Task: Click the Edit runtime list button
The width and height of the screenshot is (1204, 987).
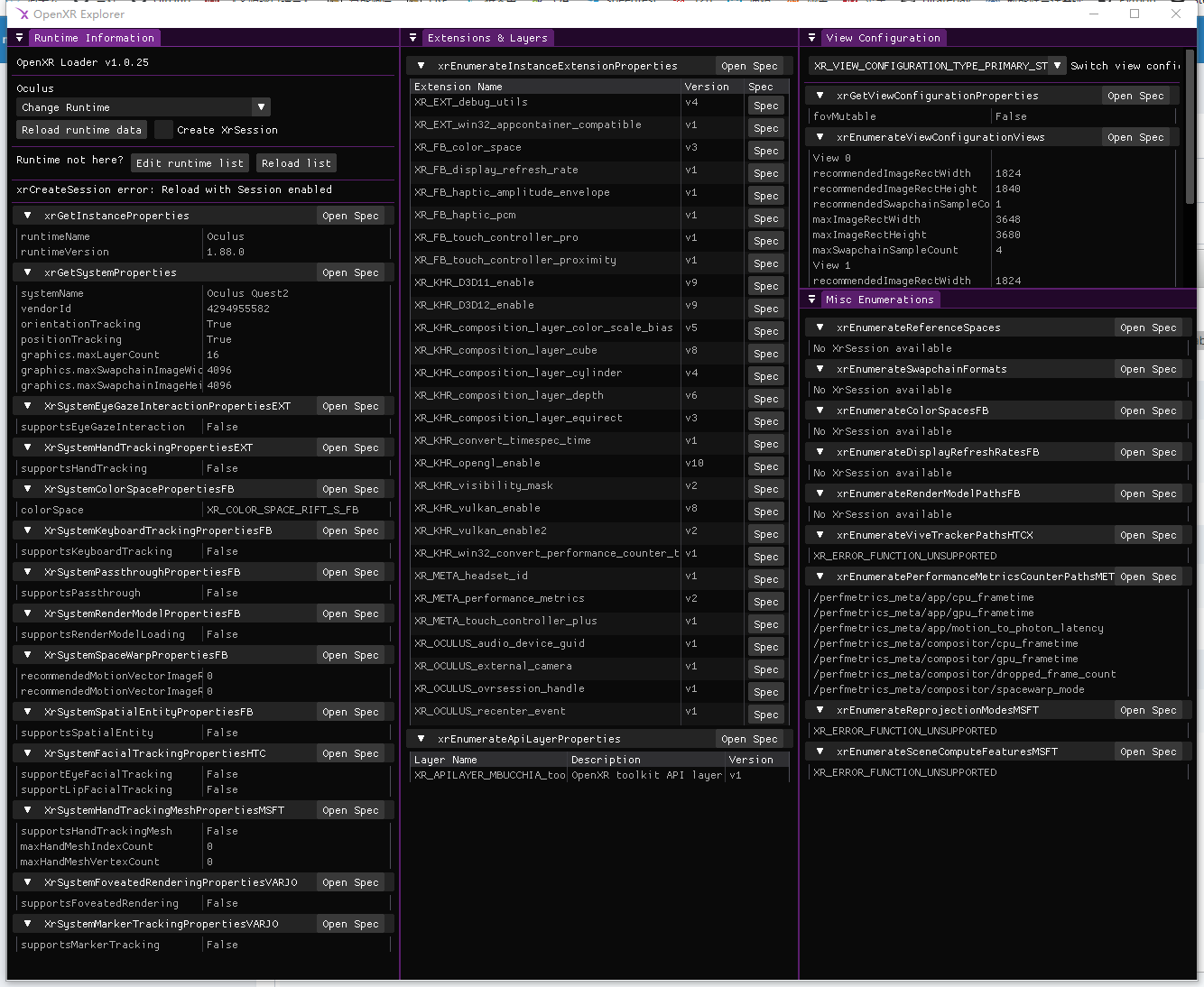Action: coord(190,163)
